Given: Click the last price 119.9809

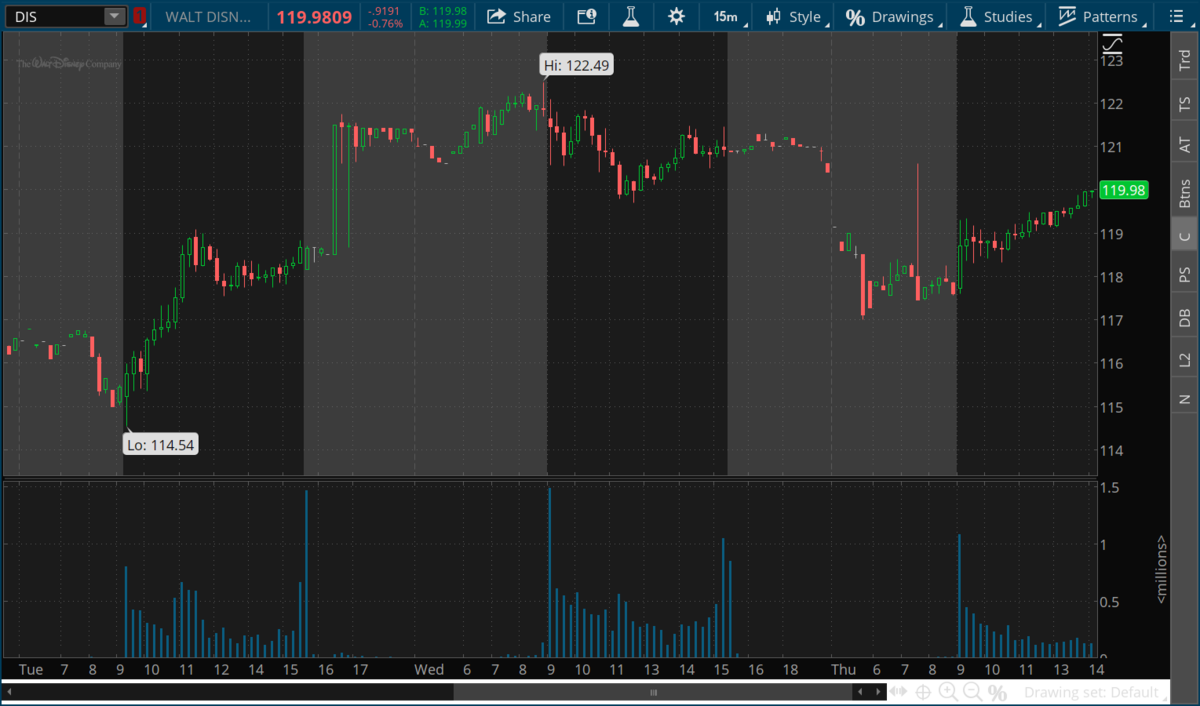Looking at the screenshot, I should [314, 16].
